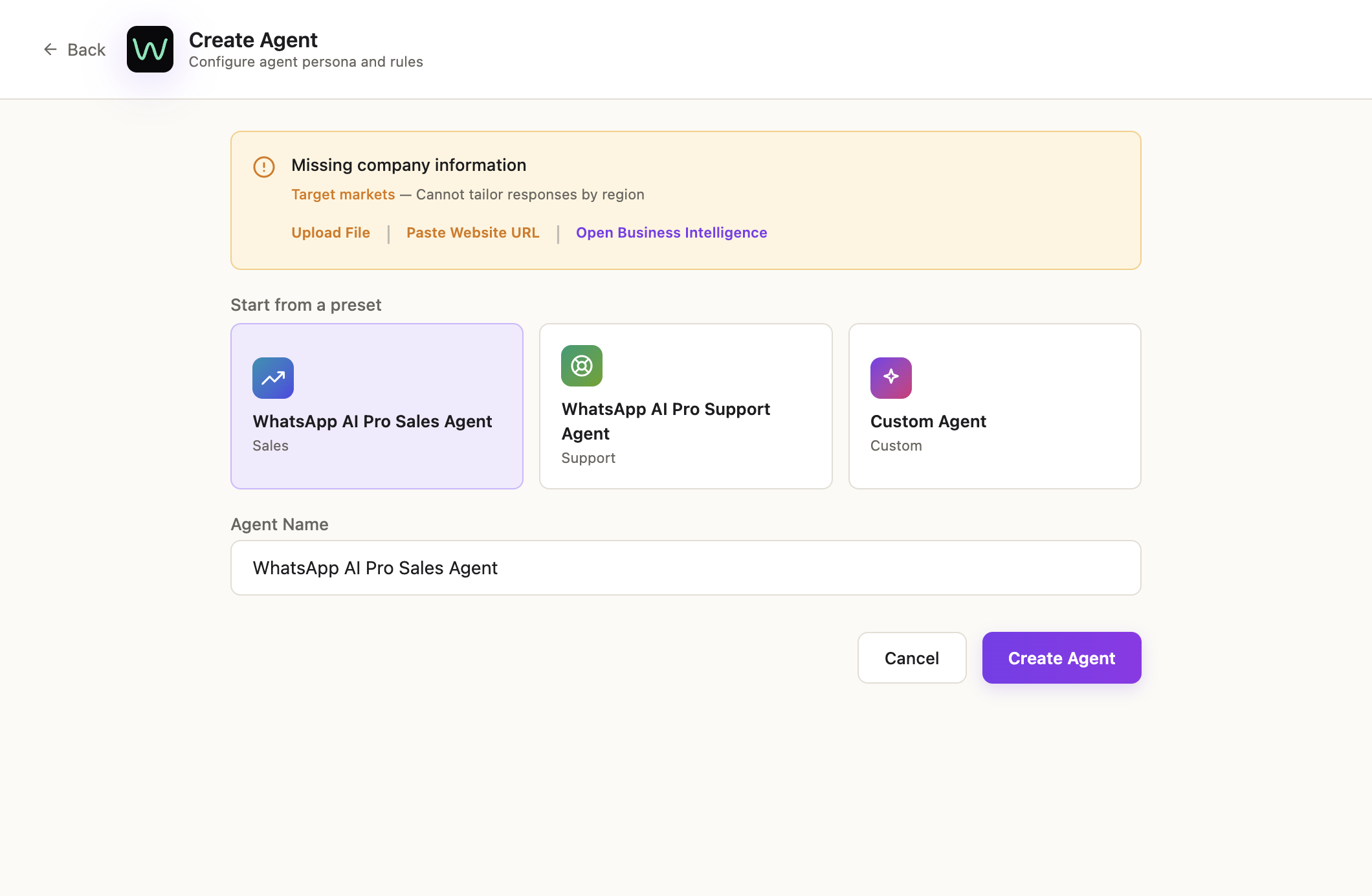This screenshot has width=1372, height=896.
Task: Choose WhatsApp AI Pro Support Agent title
Action: click(666, 421)
